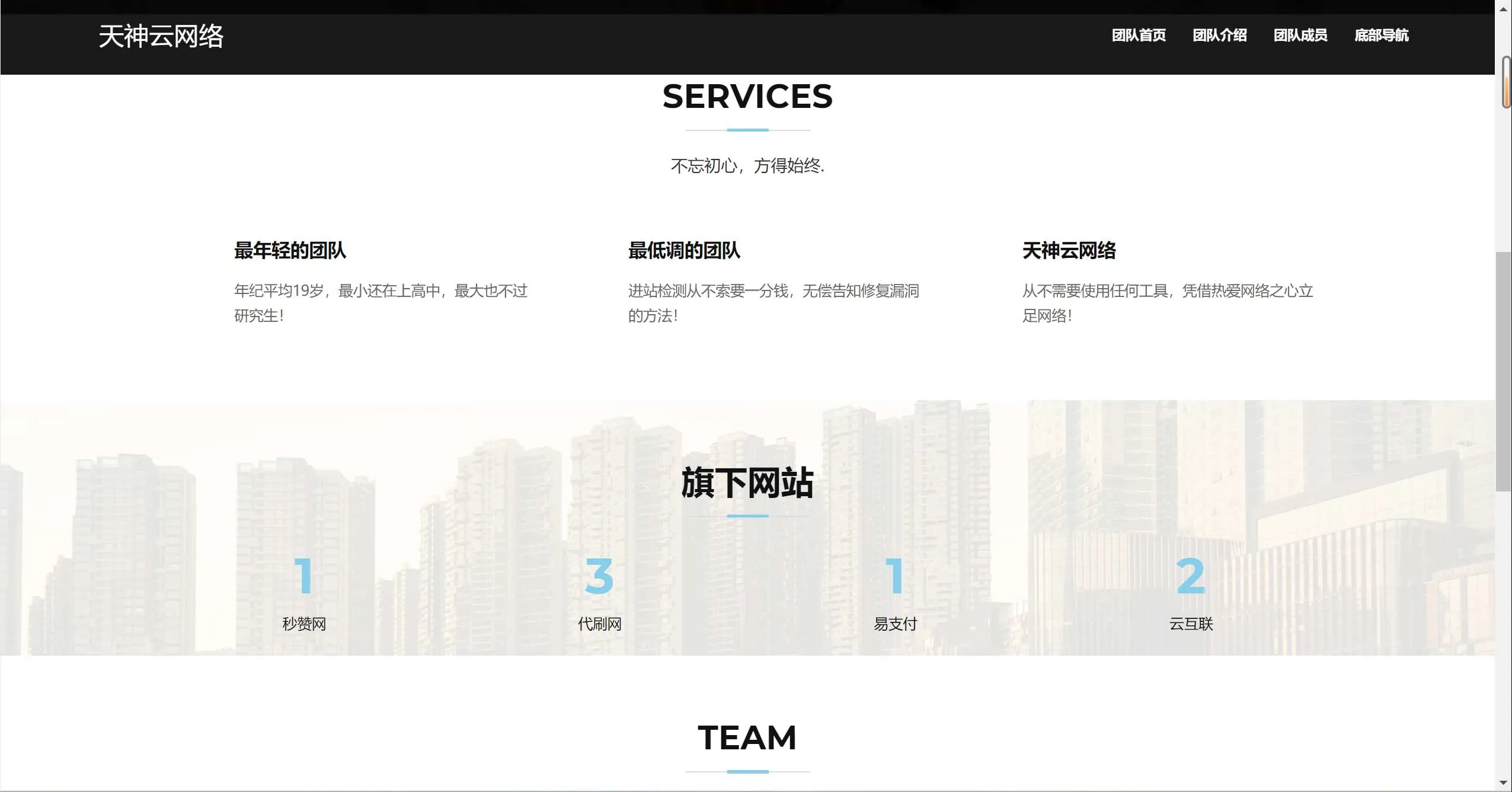
Task: Select the 代刷网 label
Action: click(599, 624)
